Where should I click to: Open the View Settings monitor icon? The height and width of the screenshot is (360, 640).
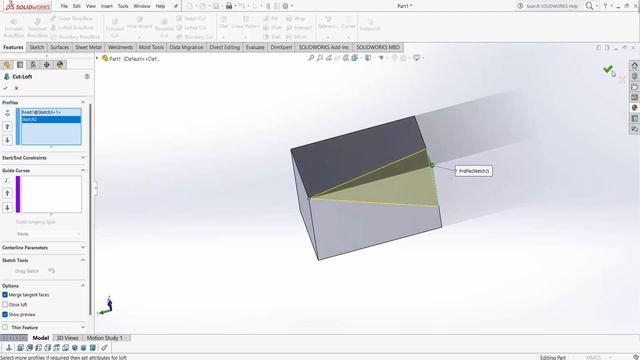pos(416,58)
